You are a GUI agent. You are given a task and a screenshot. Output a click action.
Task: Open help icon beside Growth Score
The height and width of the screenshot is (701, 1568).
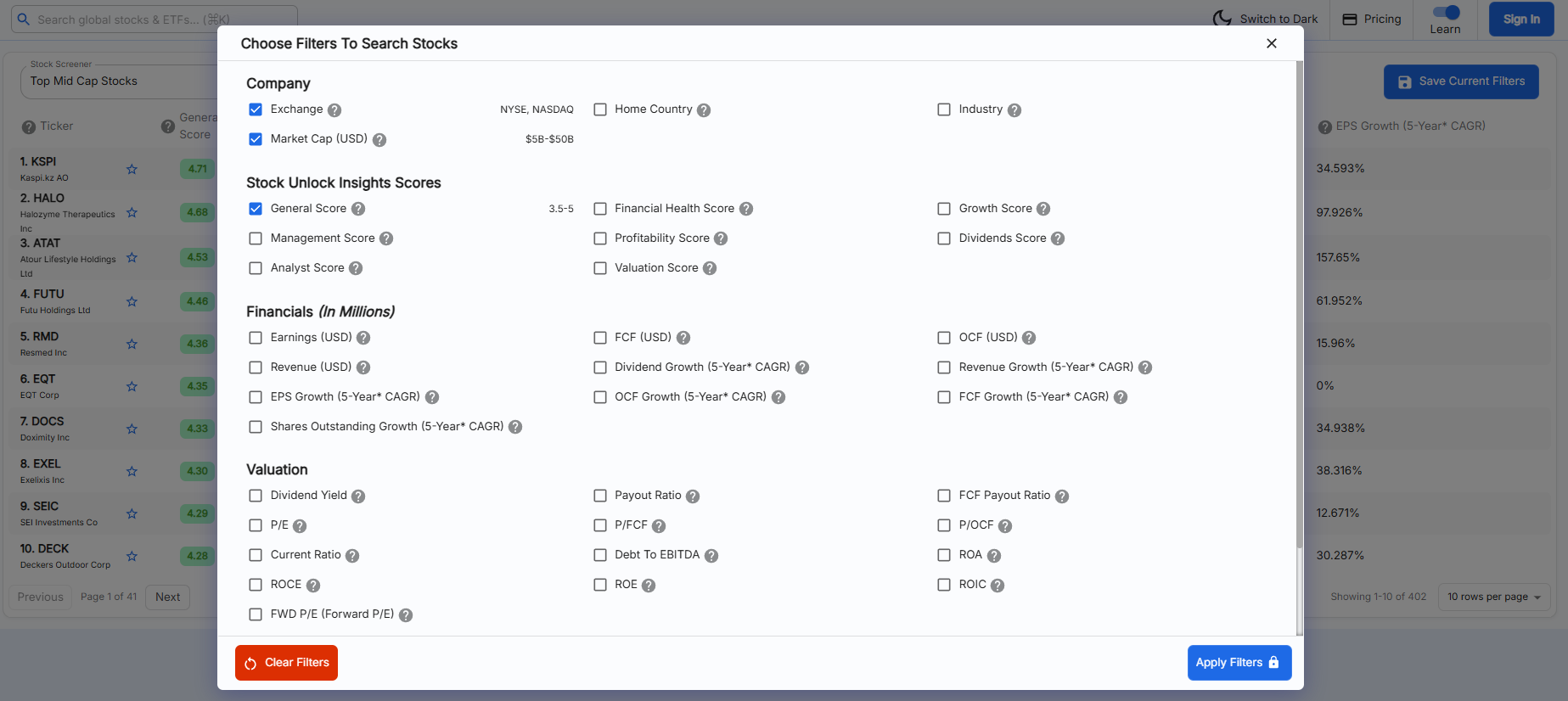coord(1043,209)
